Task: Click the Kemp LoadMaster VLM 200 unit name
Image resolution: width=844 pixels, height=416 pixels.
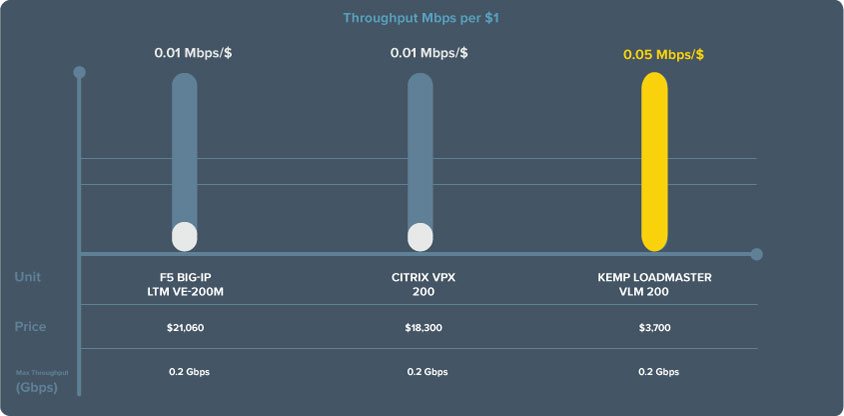Action: pyautogui.click(x=654, y=284)
